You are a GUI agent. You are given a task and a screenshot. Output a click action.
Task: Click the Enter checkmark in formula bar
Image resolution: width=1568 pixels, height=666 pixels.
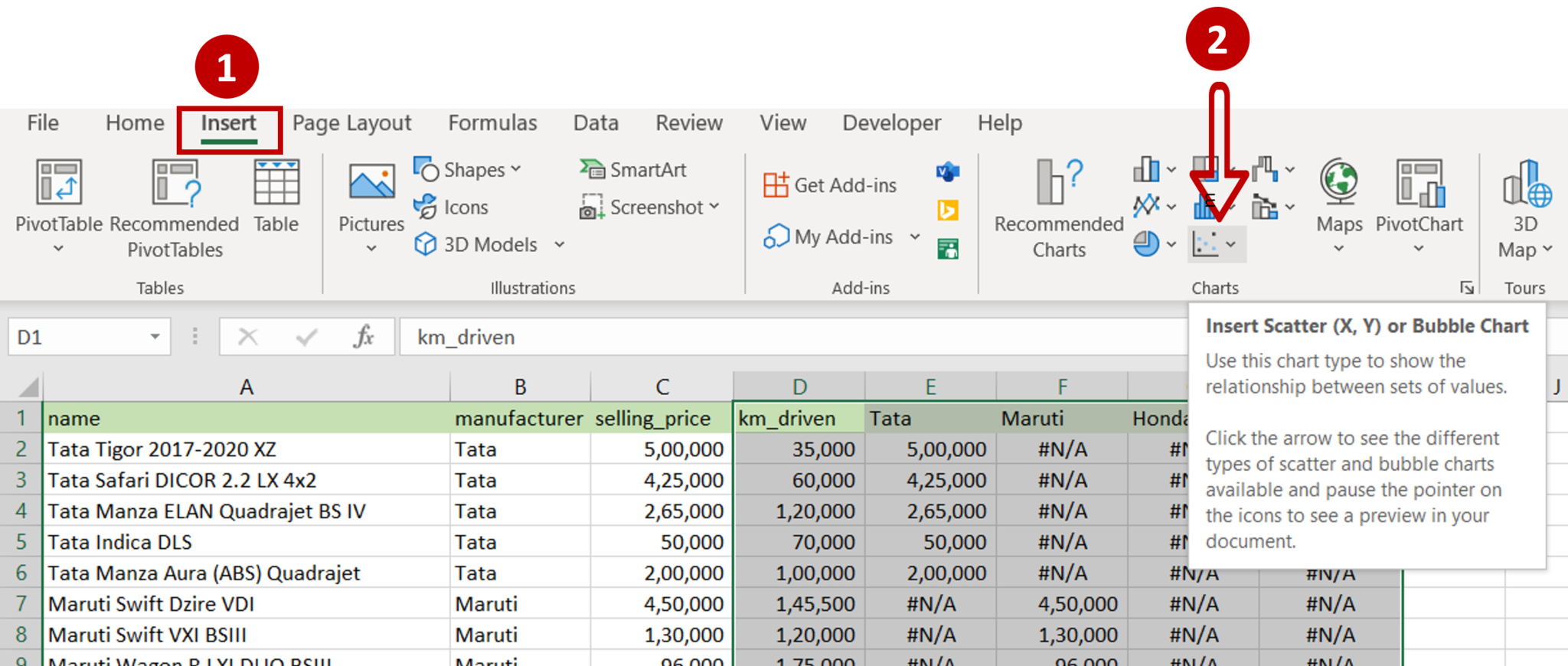coord(306,337)
